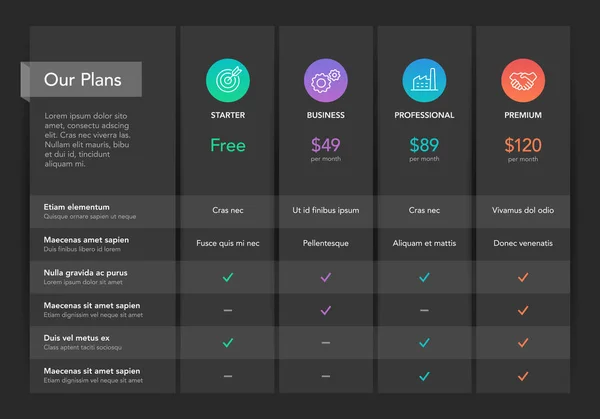Click Business checkmark for Maecenas sit amet sapien
Viewport: 600px width, 419px height.
(326, 310)
